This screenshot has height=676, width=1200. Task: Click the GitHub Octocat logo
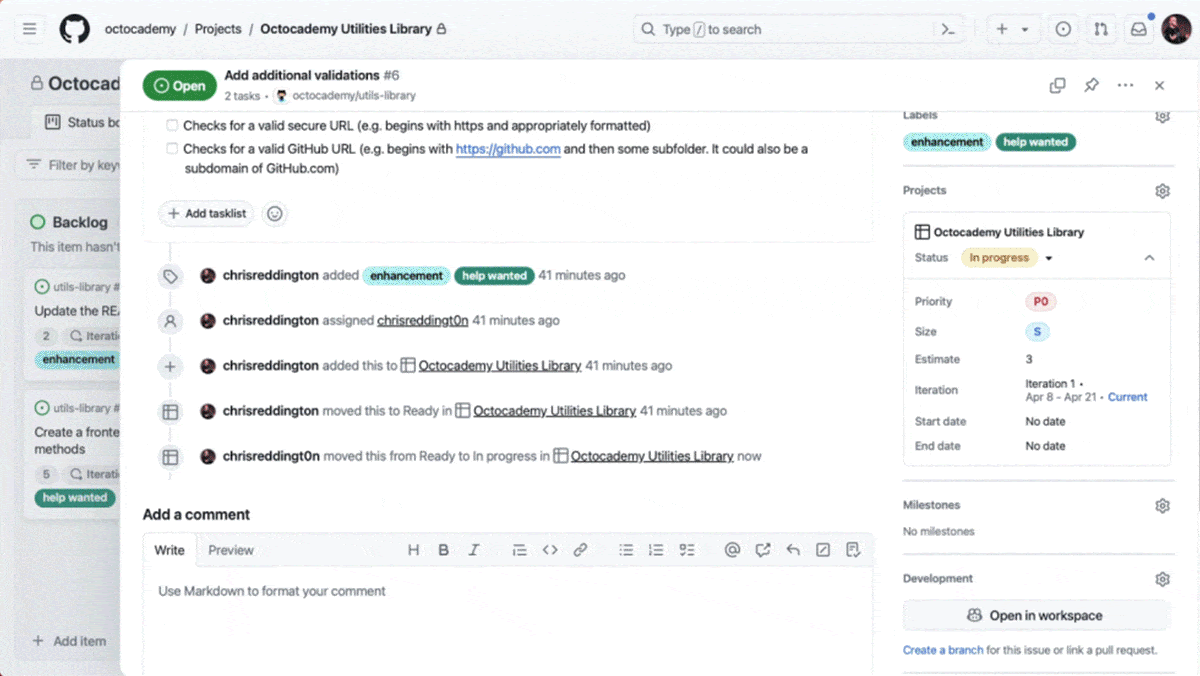(74, 29)
